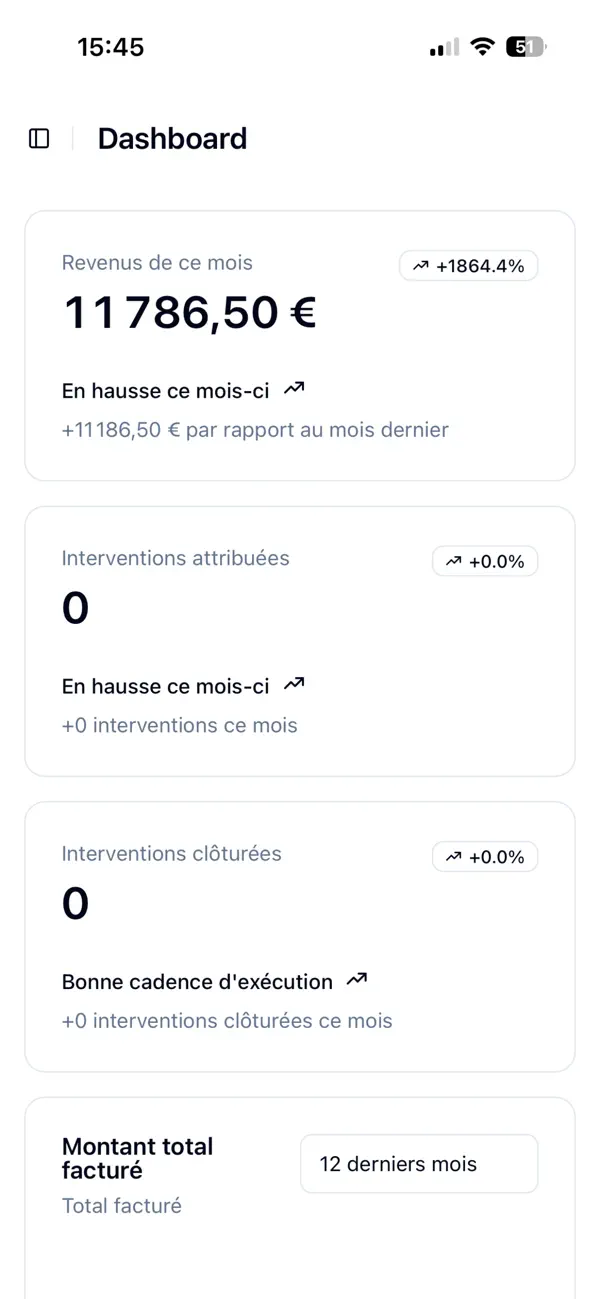Tap the cellular signal bars icon
The image size is (600, 1299).
[444, 47]
